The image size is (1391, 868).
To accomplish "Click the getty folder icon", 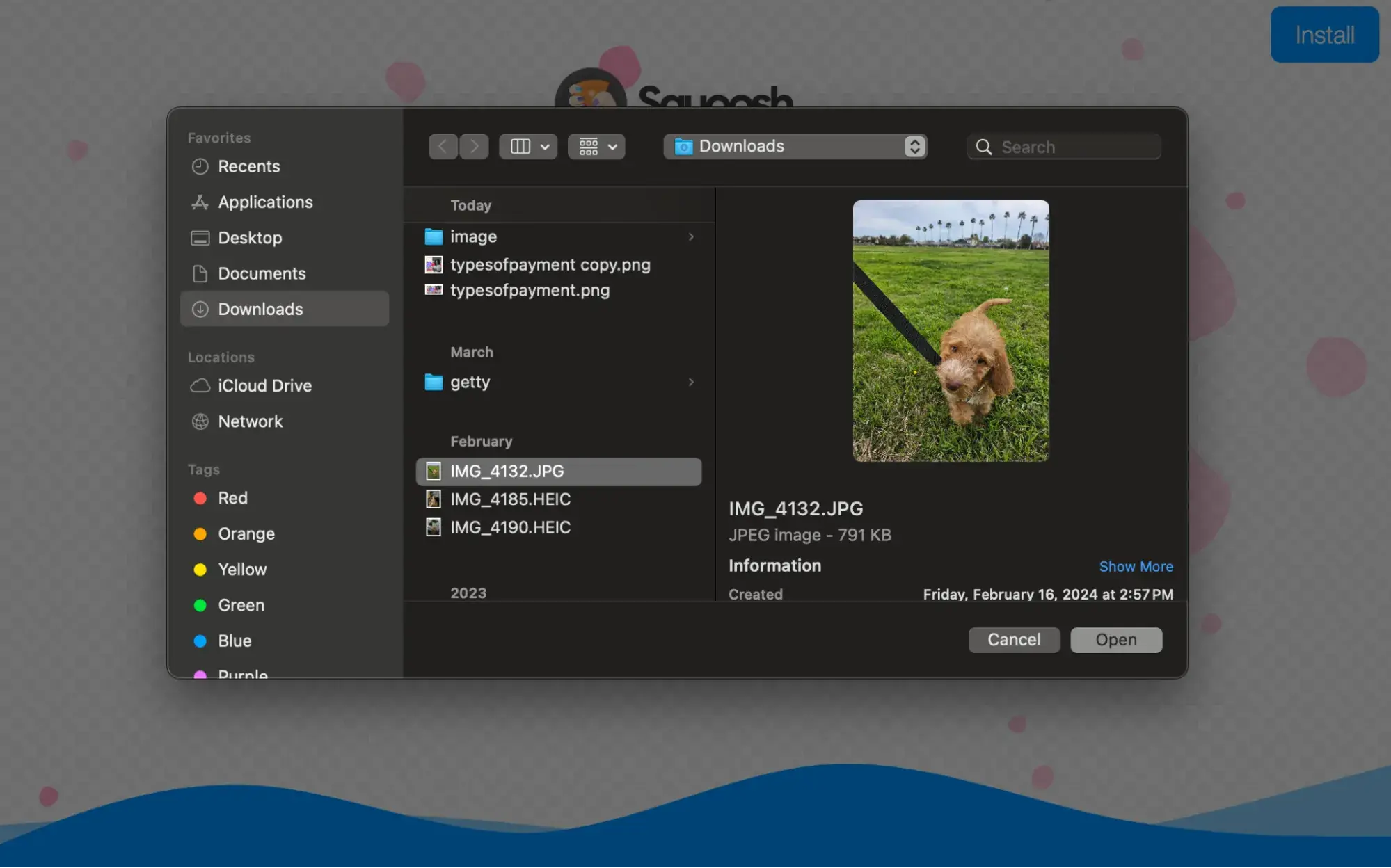I will [434, 382].
